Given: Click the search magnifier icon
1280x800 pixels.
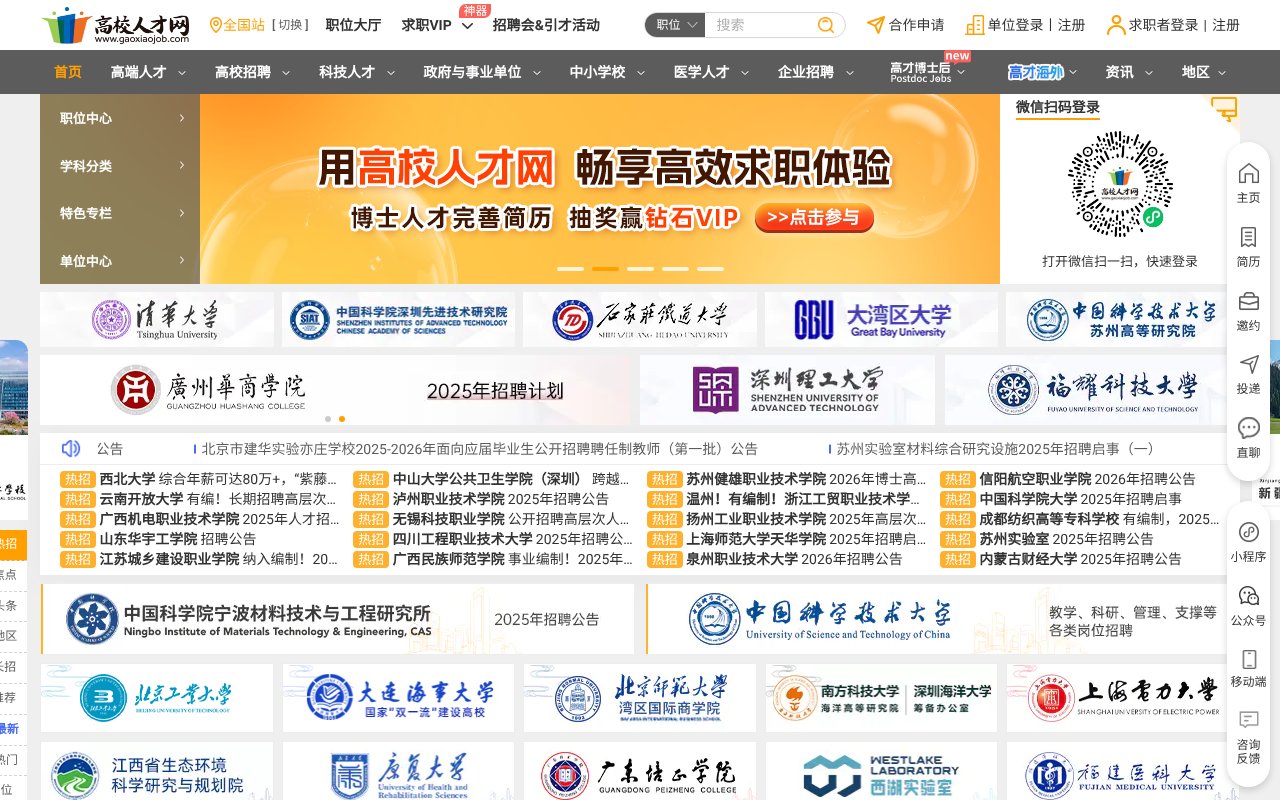Looking at the screenshot, I should pos(827,23).
